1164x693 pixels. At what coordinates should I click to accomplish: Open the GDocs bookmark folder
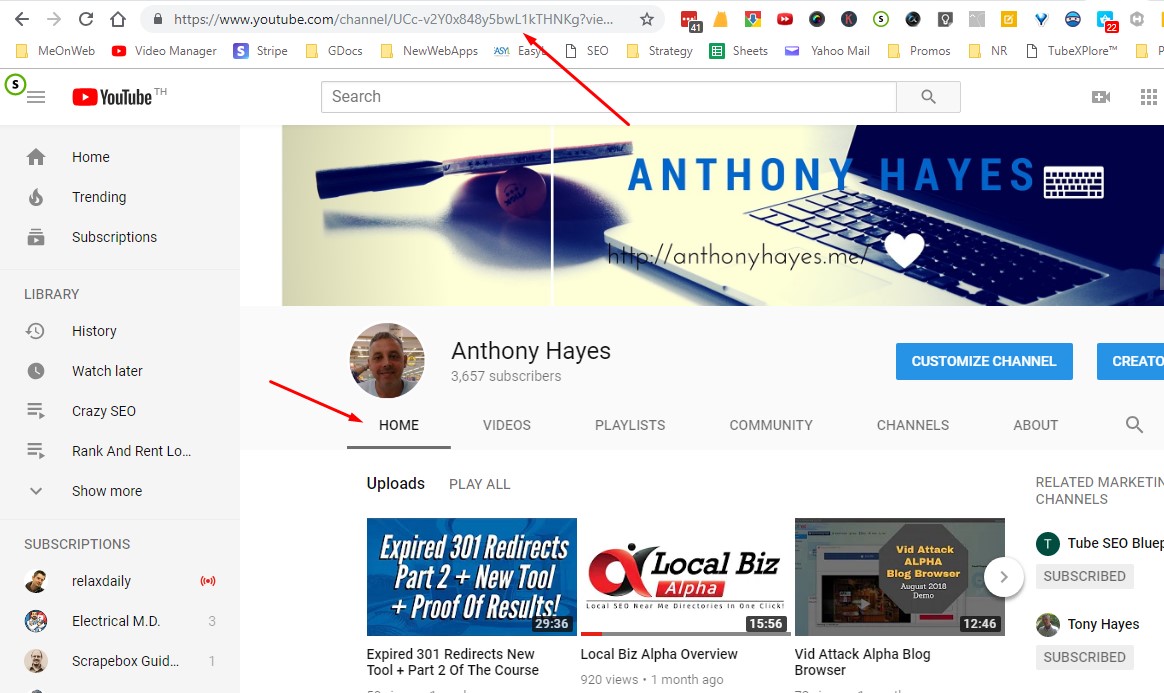coord(334,50)
